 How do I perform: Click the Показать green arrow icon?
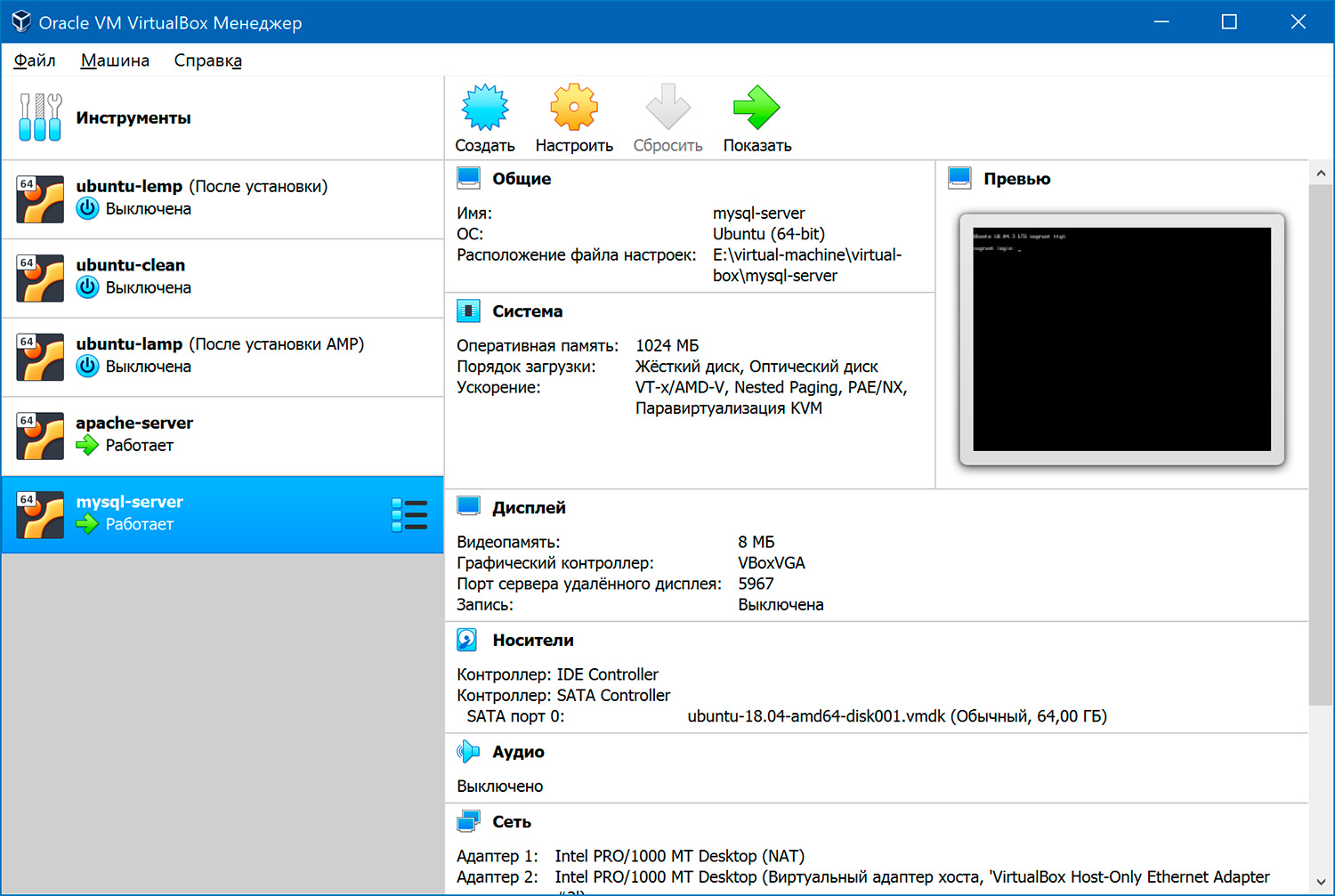(756, 108)
